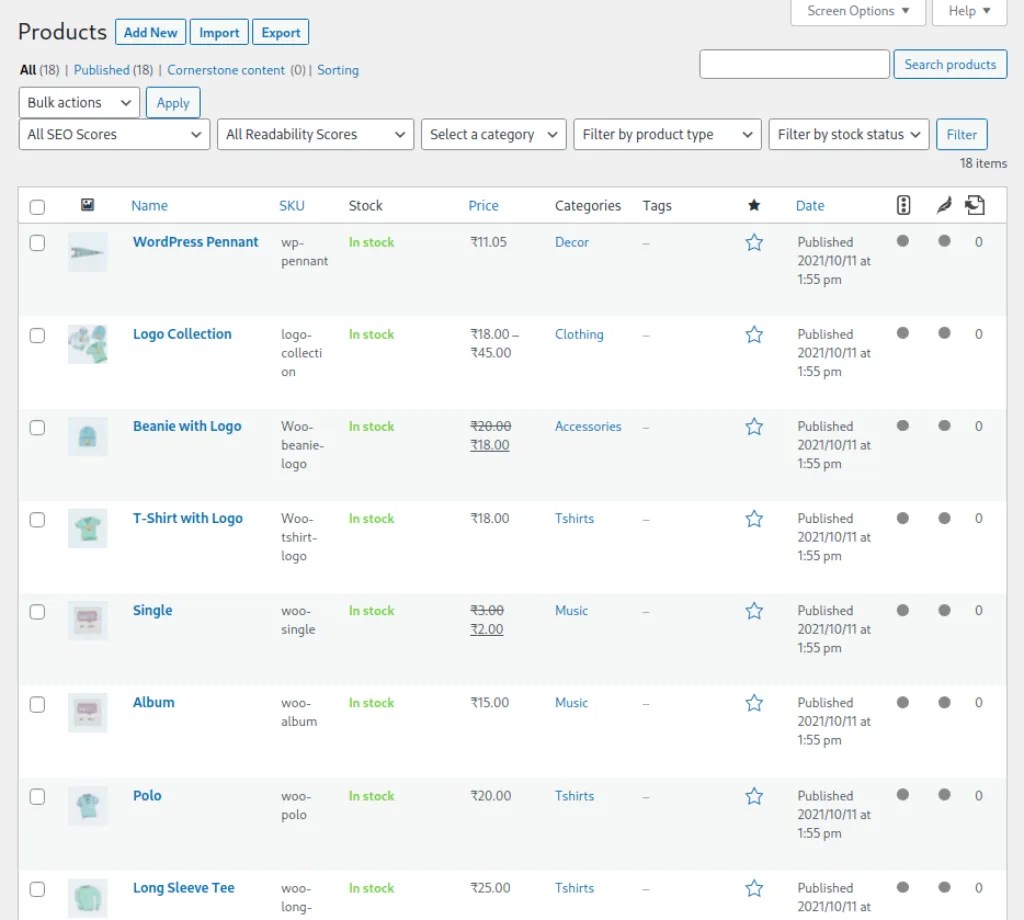Screen dimensions: 1024x920
Task: Open the Bulk actions dropdown
Action: click(x=78, y=102)
